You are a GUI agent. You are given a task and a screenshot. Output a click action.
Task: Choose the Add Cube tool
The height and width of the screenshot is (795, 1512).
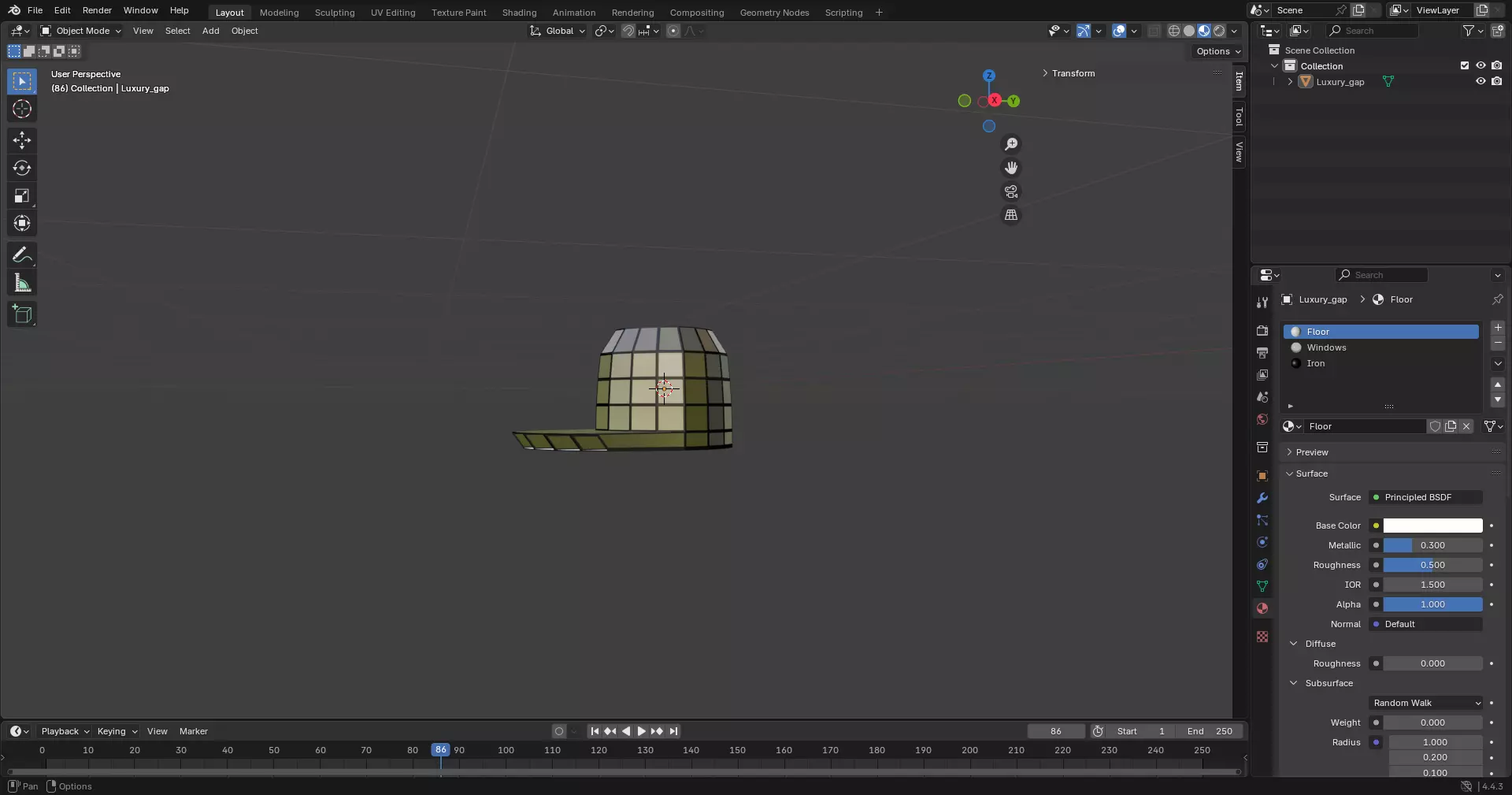pos(22,314)
